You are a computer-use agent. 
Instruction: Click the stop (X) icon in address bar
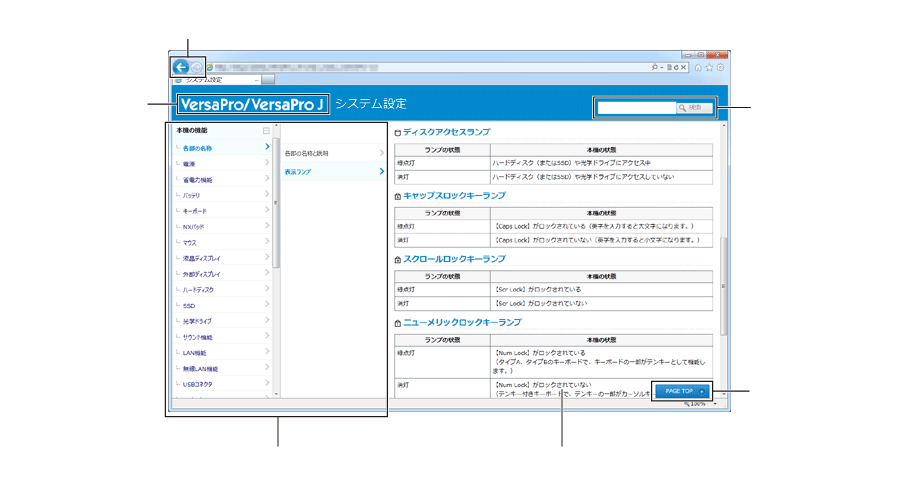pyautogui.click(x=684, y=68)
